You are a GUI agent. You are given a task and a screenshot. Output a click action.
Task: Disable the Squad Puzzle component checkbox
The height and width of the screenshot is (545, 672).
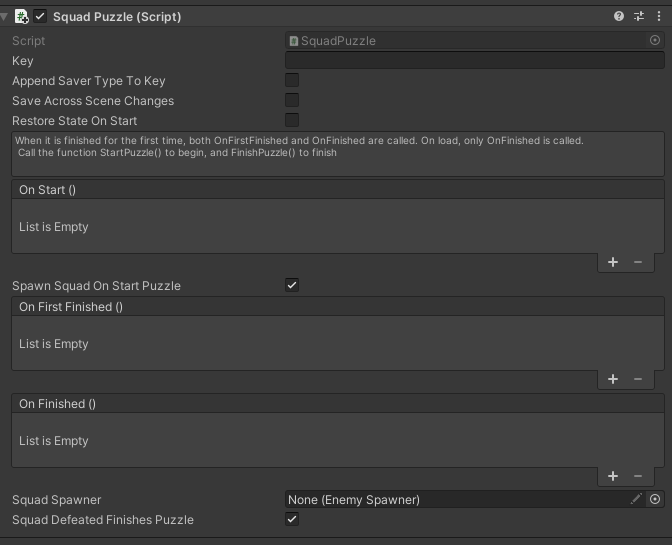point(40,17)
